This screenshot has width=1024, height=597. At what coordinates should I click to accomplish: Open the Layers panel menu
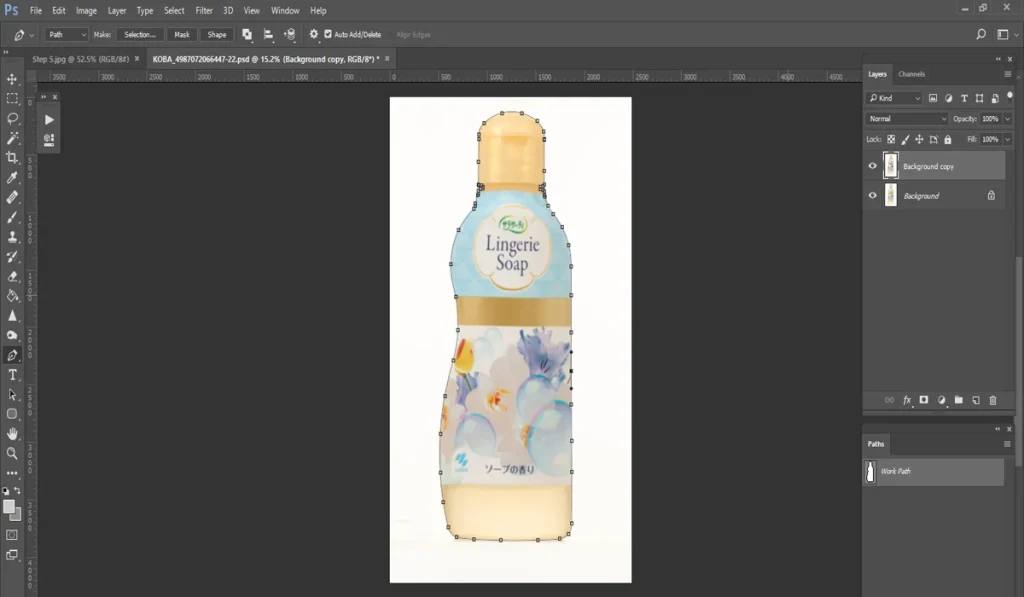pos(1008,74)
